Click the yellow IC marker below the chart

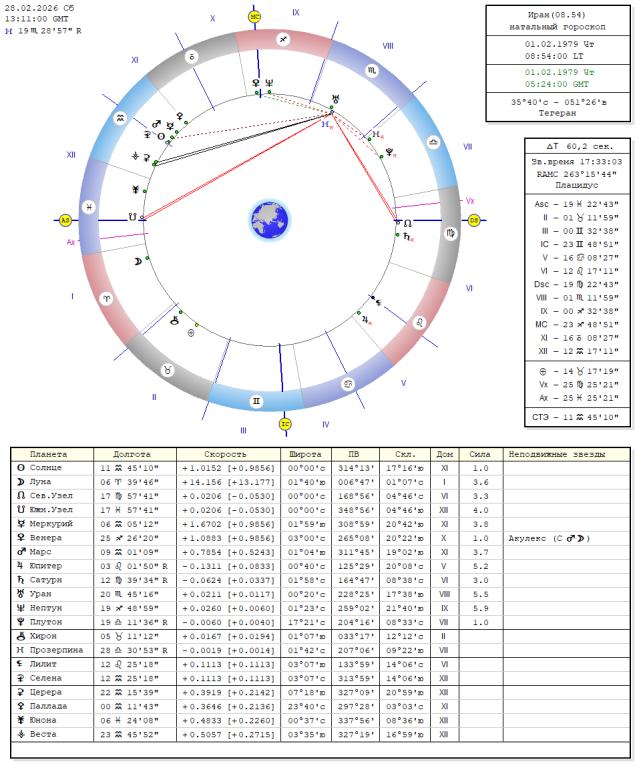[x=285, y=423]
